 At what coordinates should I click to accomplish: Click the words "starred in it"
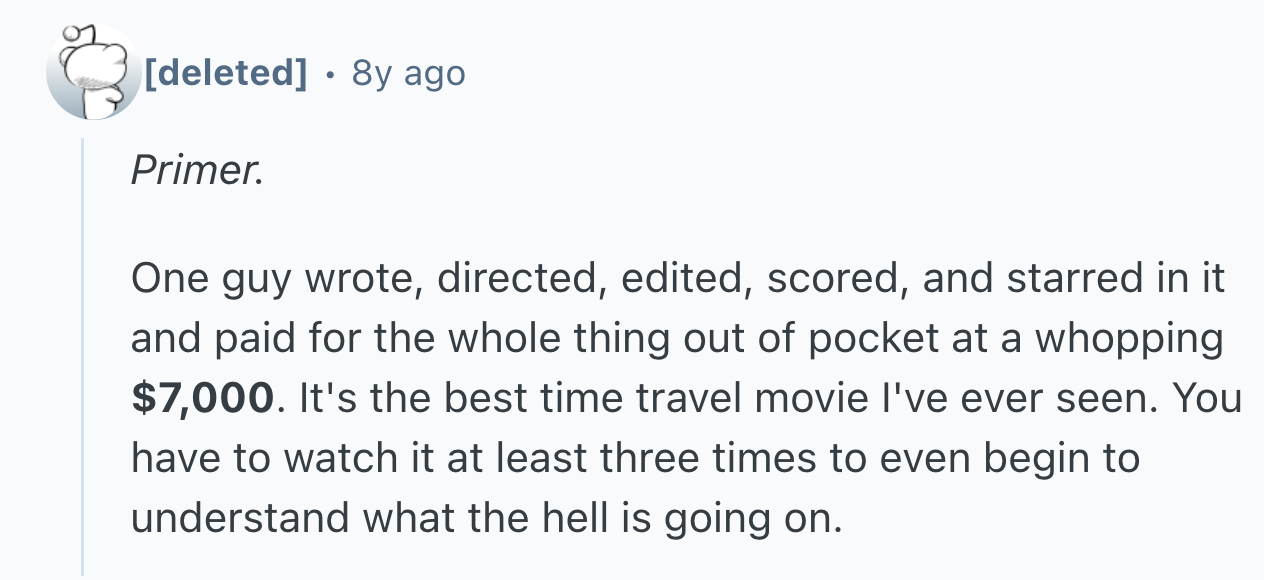1111,279
